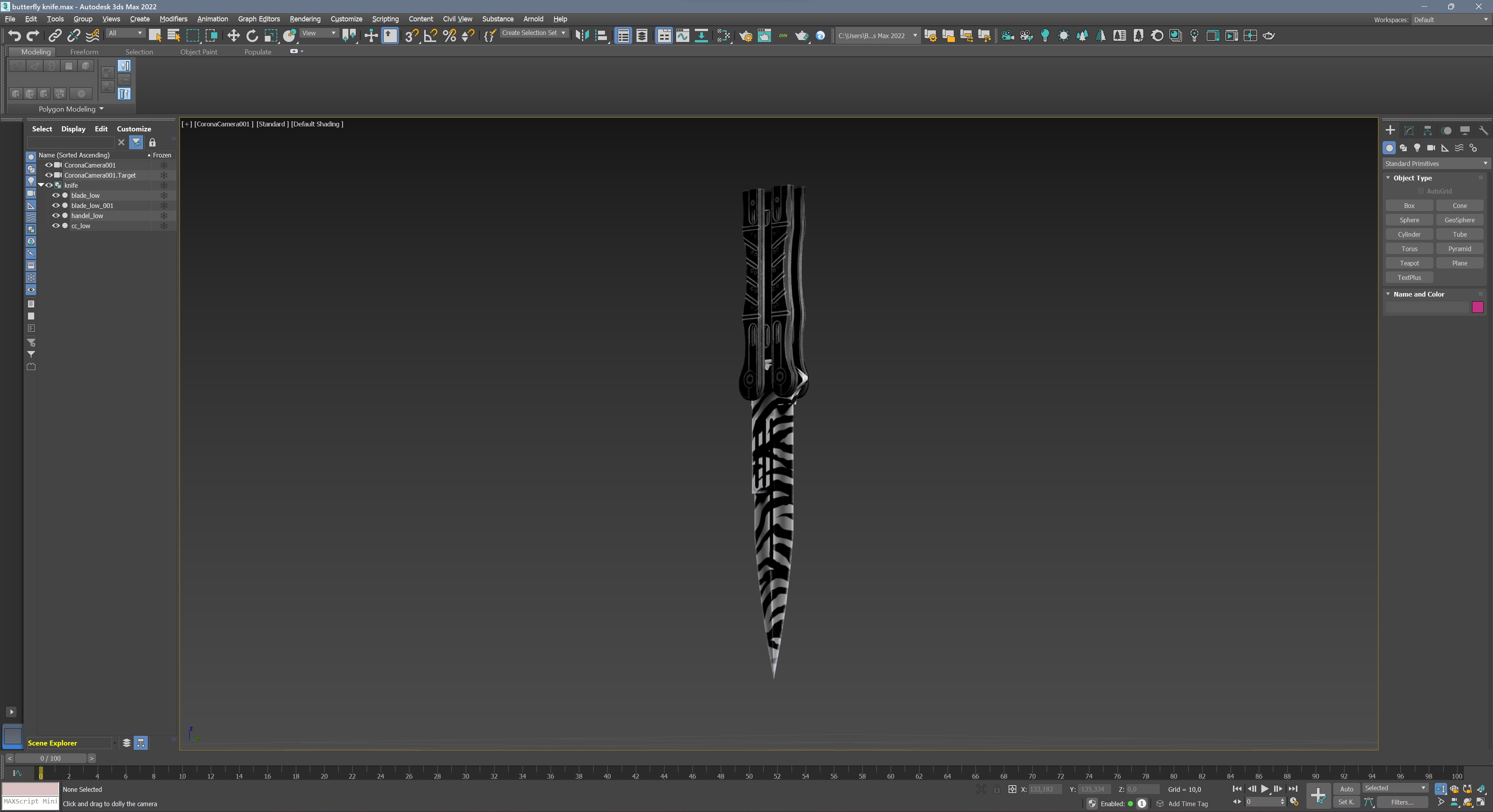The height and width of the screenshot is (812, 1493).
Task: Switch to the Object Paint tab
Action: pos(198,52)
